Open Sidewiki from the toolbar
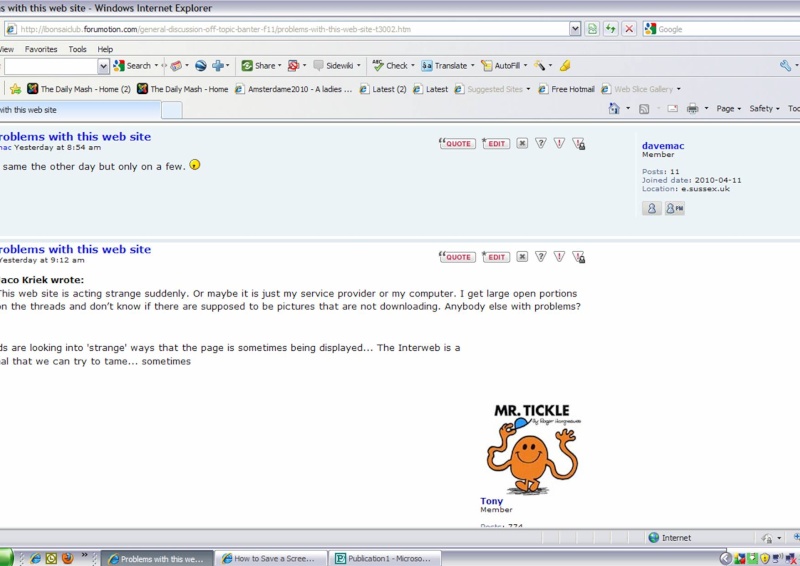The image size is (800, 566). coord(334,66)
